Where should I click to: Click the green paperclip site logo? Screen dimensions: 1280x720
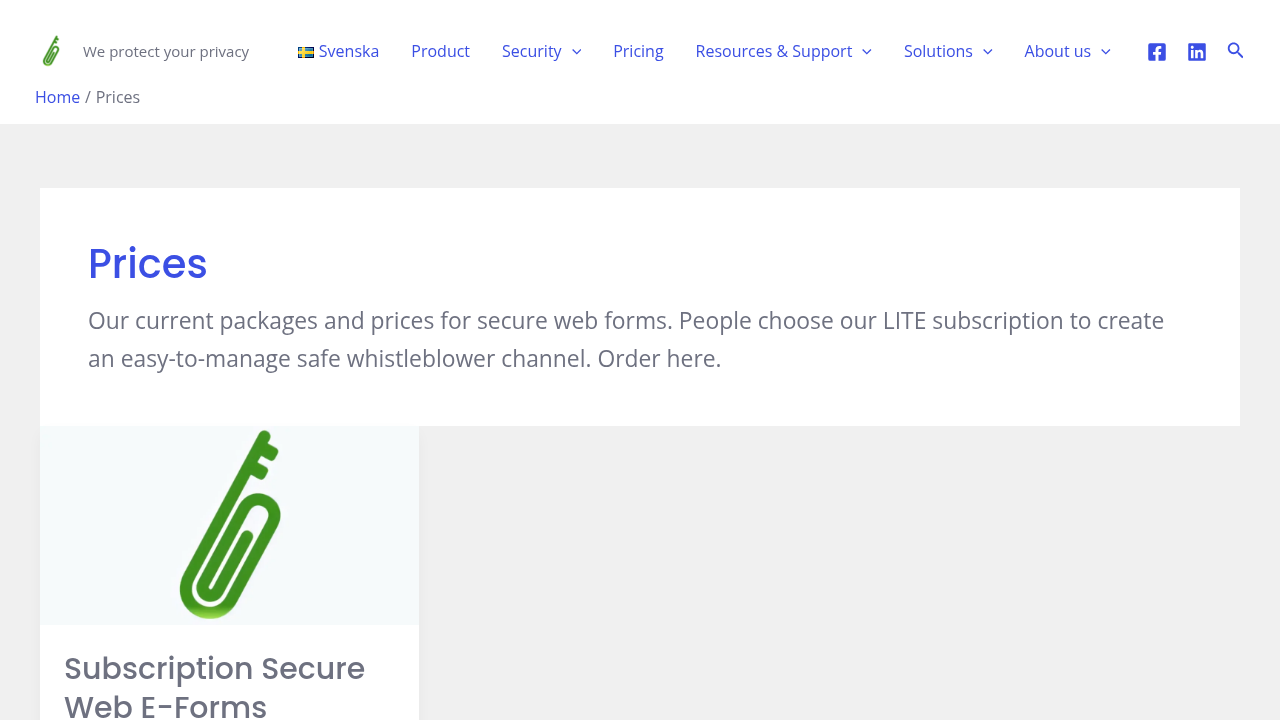pos(51,51)
